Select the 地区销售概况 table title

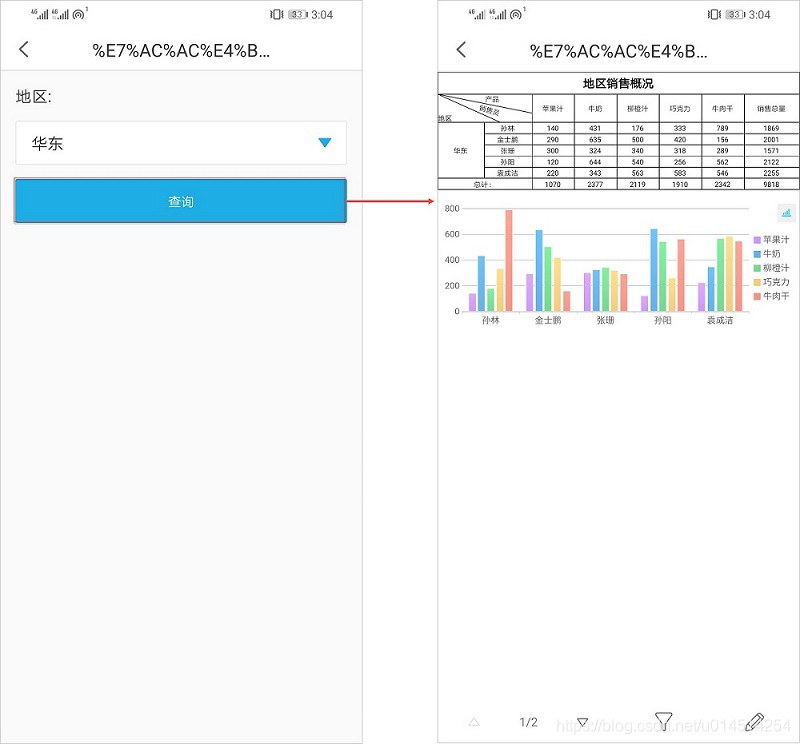[618, 83]
